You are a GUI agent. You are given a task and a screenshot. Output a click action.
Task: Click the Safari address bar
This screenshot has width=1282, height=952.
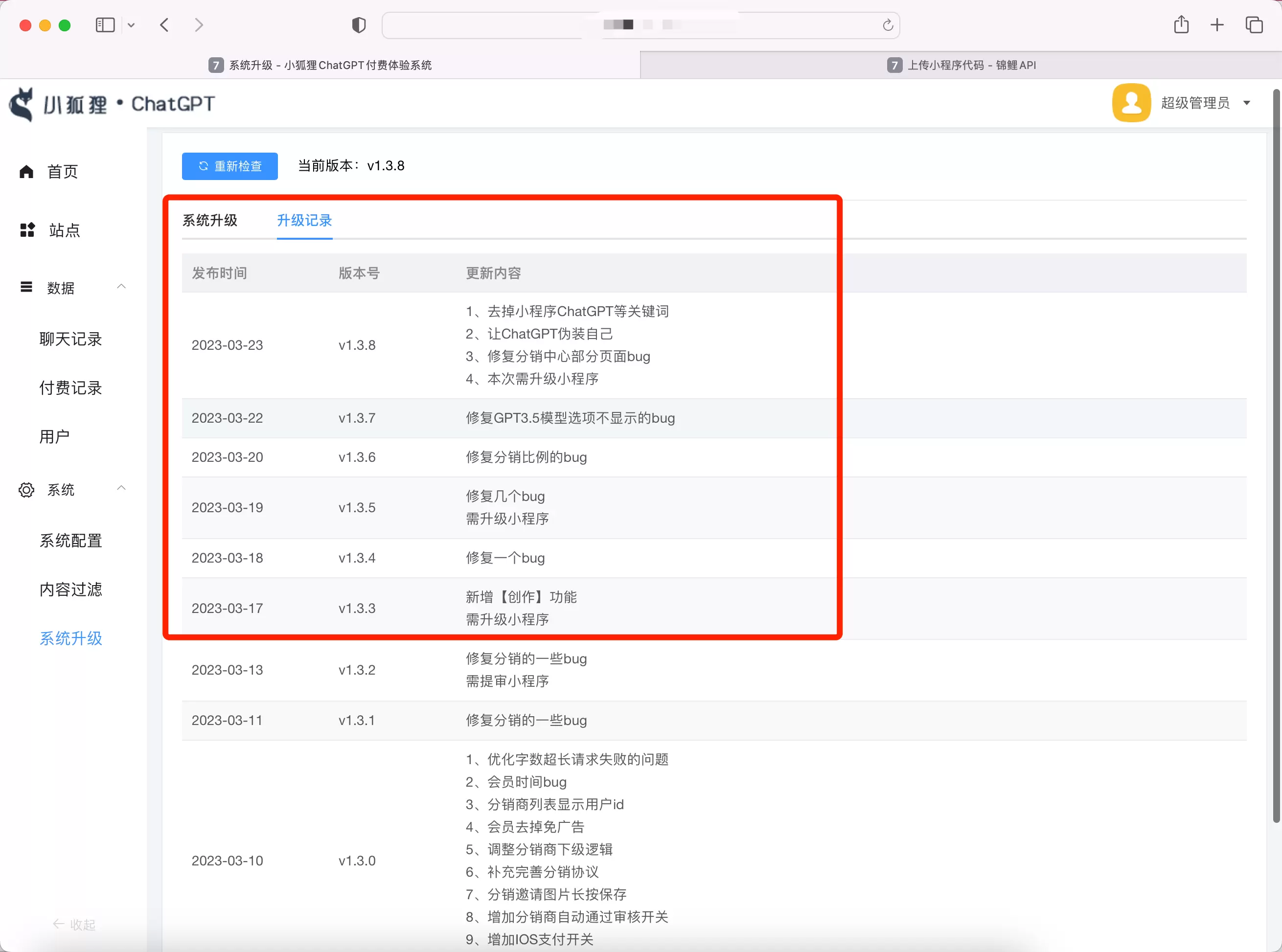tap(641, 25)
